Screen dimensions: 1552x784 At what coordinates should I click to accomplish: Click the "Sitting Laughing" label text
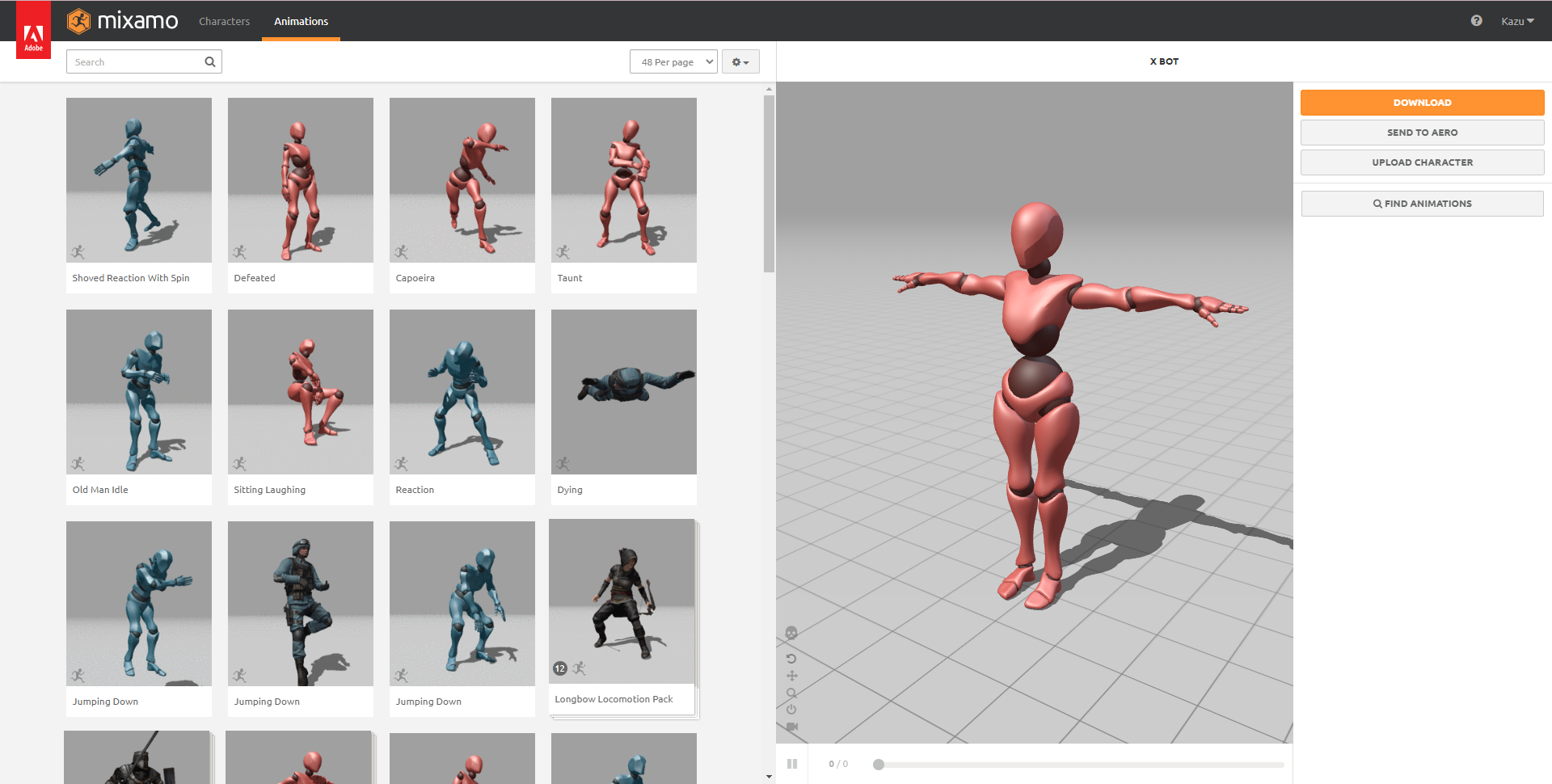tap(270, 490)
